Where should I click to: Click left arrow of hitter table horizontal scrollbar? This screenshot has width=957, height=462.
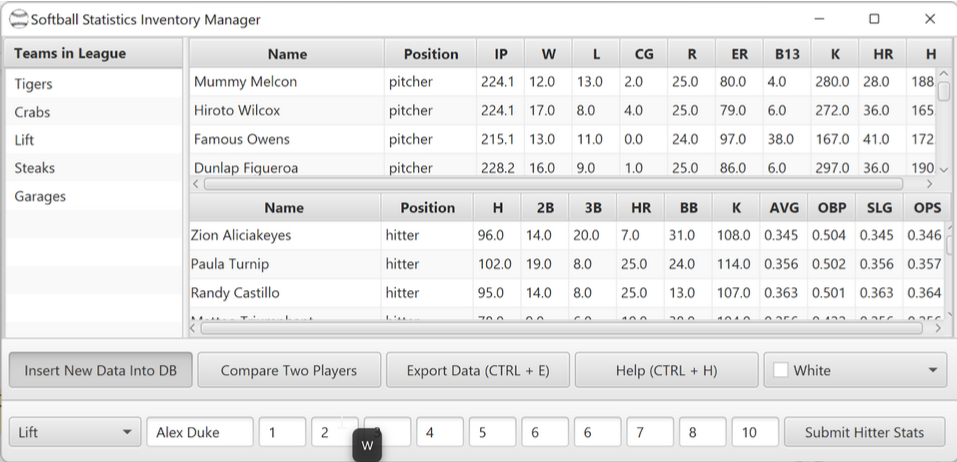point(194,328)
